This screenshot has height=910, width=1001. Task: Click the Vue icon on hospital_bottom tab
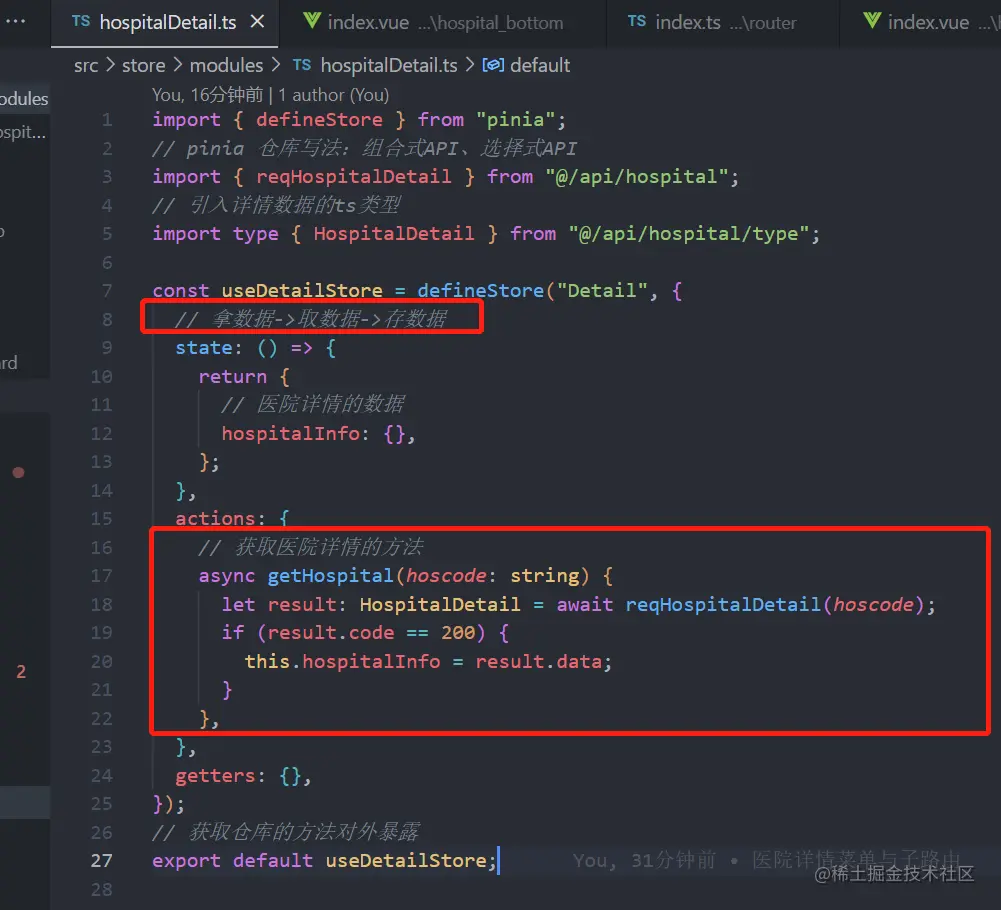(x=312, y=21)
